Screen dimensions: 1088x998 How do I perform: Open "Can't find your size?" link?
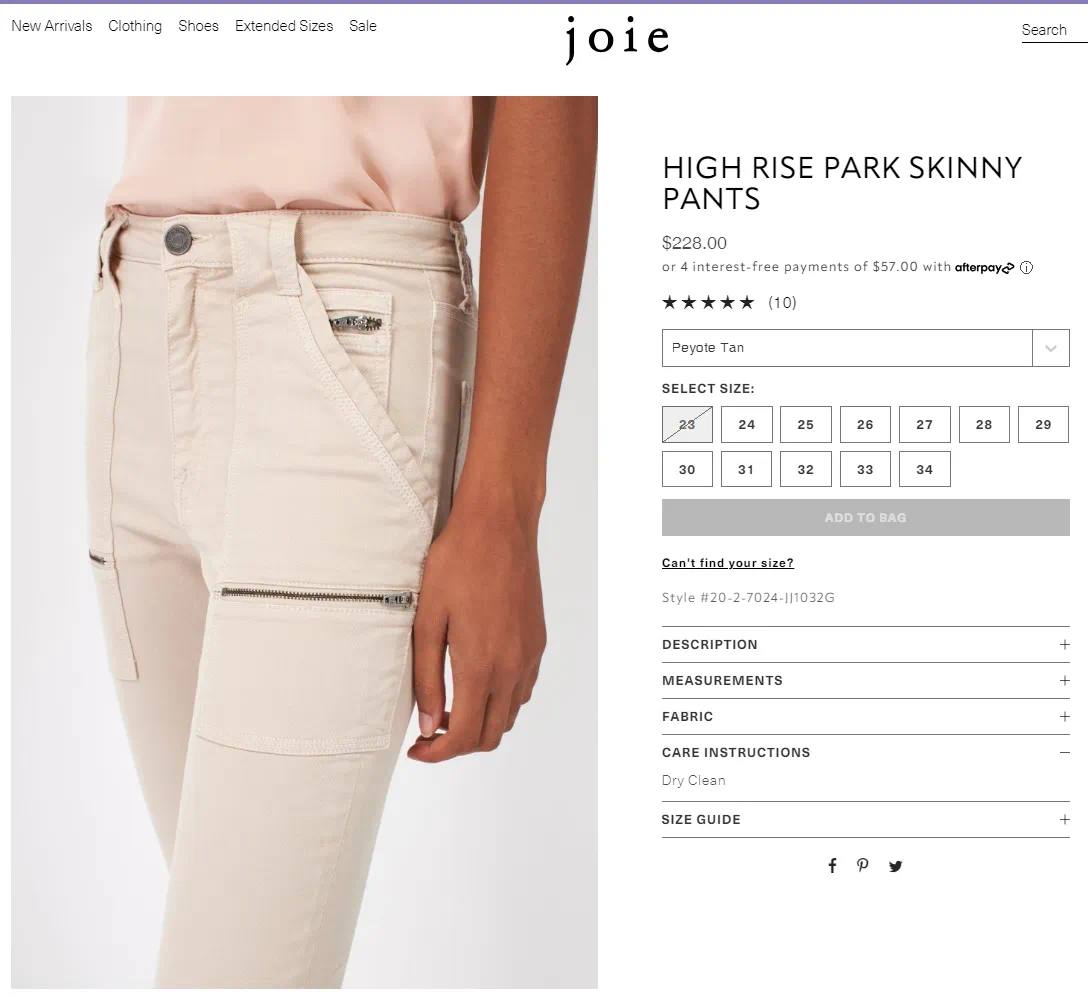click(x=727, y=563)
